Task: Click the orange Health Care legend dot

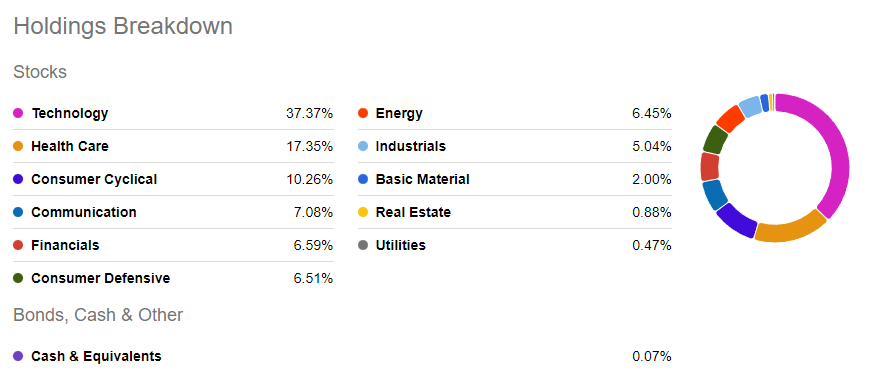Action: 18,146
